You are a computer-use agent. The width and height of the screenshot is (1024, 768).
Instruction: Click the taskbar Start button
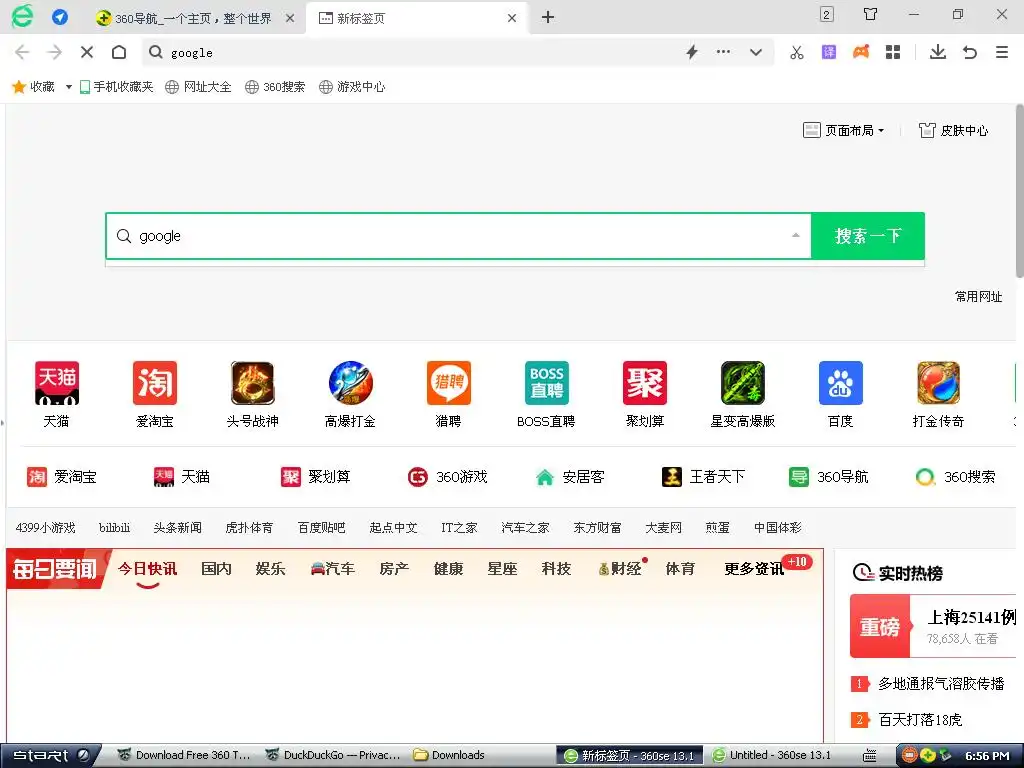click(x=51, y=756)
